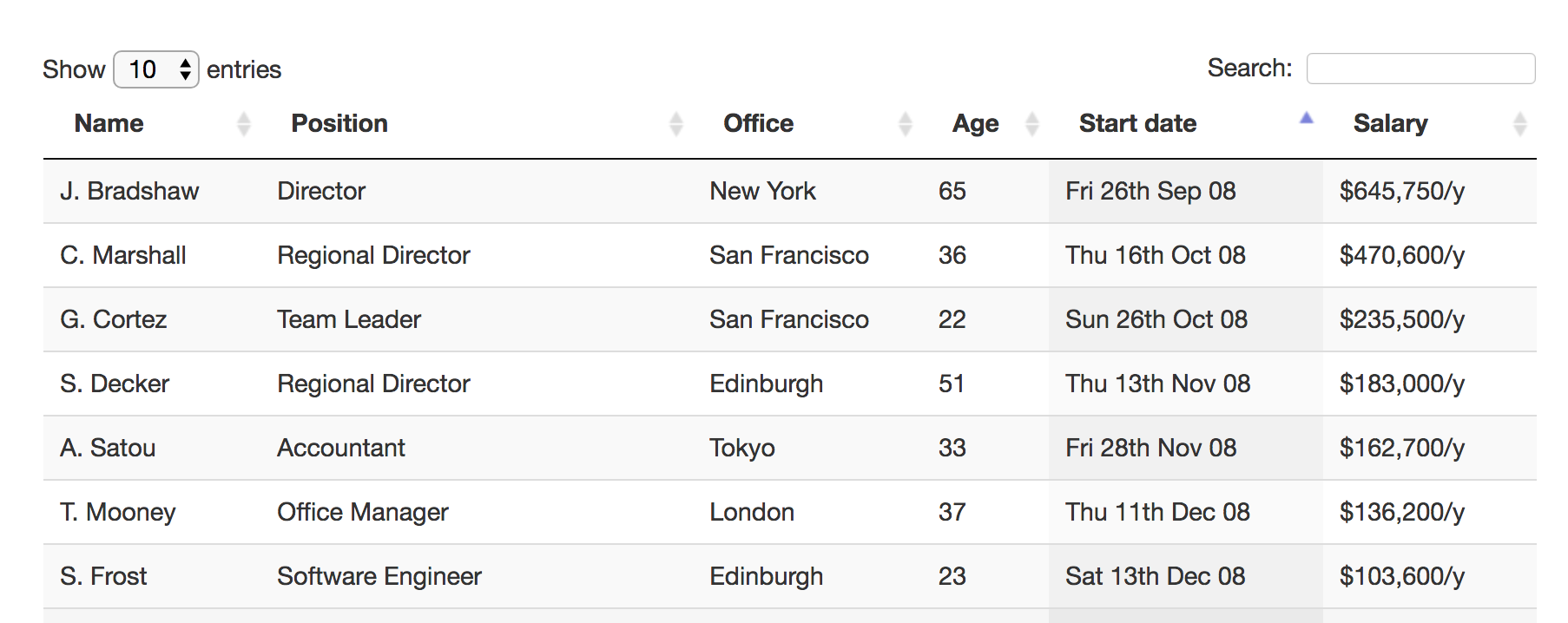Focus the Search input field
1568x623 pixels.
pyautogui.click(x=1420, y=69)
